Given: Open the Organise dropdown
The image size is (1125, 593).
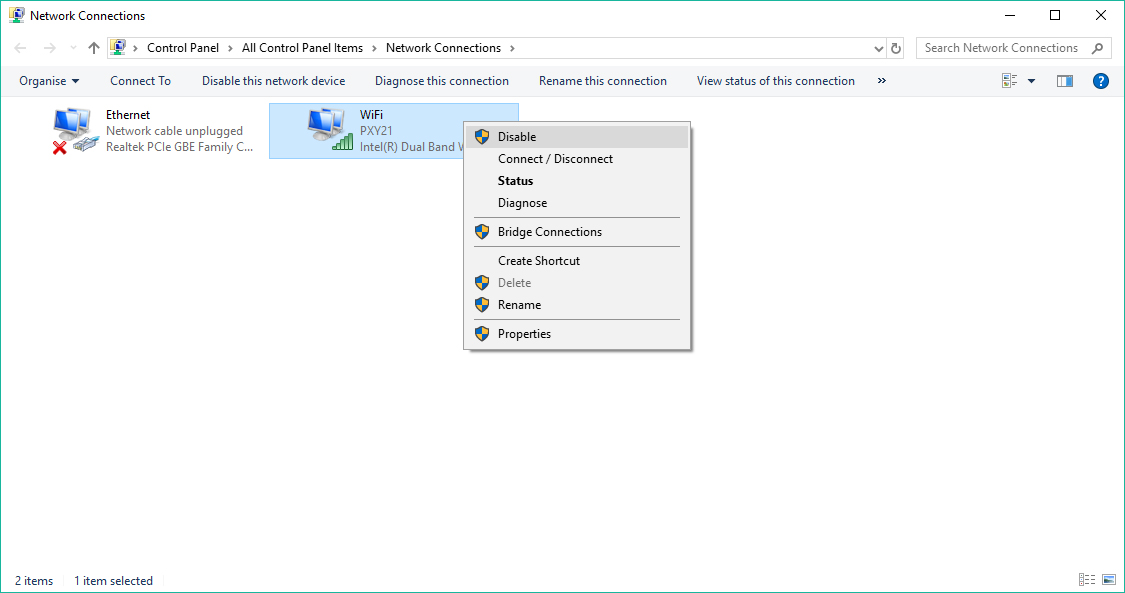Looking at the screenshot, I should click(49, 80).
